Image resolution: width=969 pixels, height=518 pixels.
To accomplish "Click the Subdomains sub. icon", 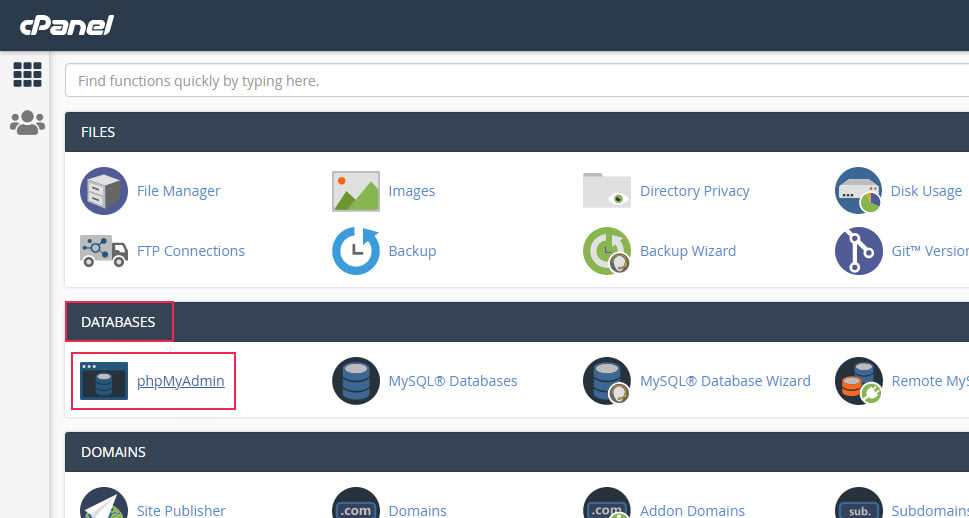I will point(858,503).
